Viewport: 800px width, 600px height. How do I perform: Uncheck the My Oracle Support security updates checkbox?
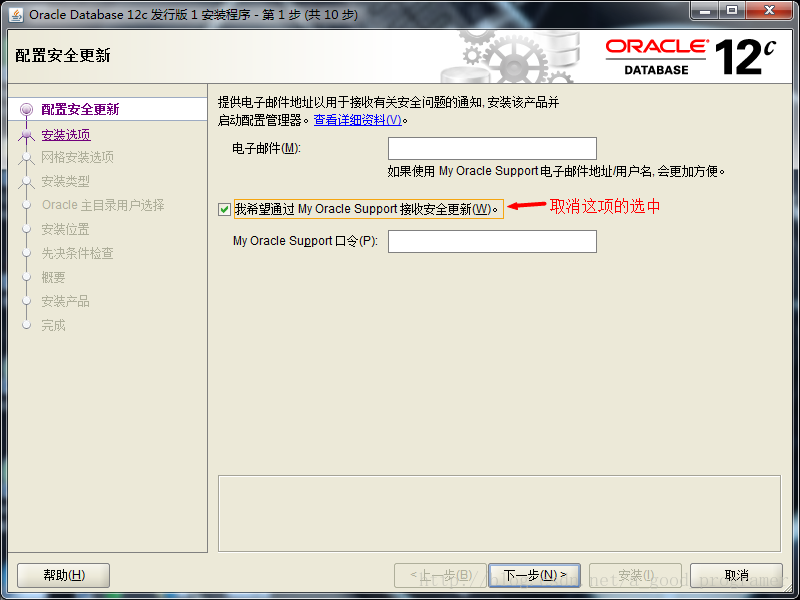pos(224,209)
